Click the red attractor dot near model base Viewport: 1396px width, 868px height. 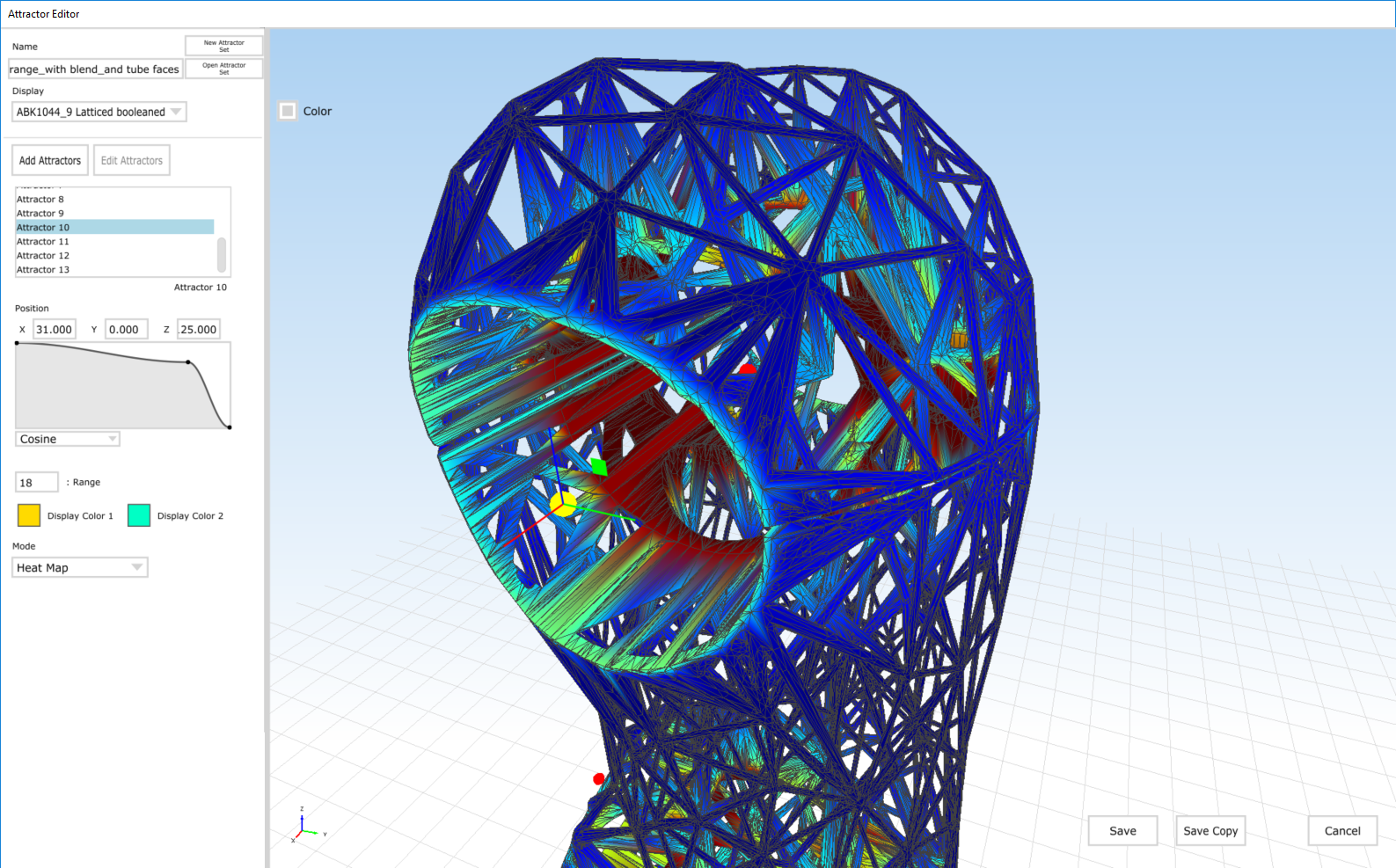pos(599,779)
